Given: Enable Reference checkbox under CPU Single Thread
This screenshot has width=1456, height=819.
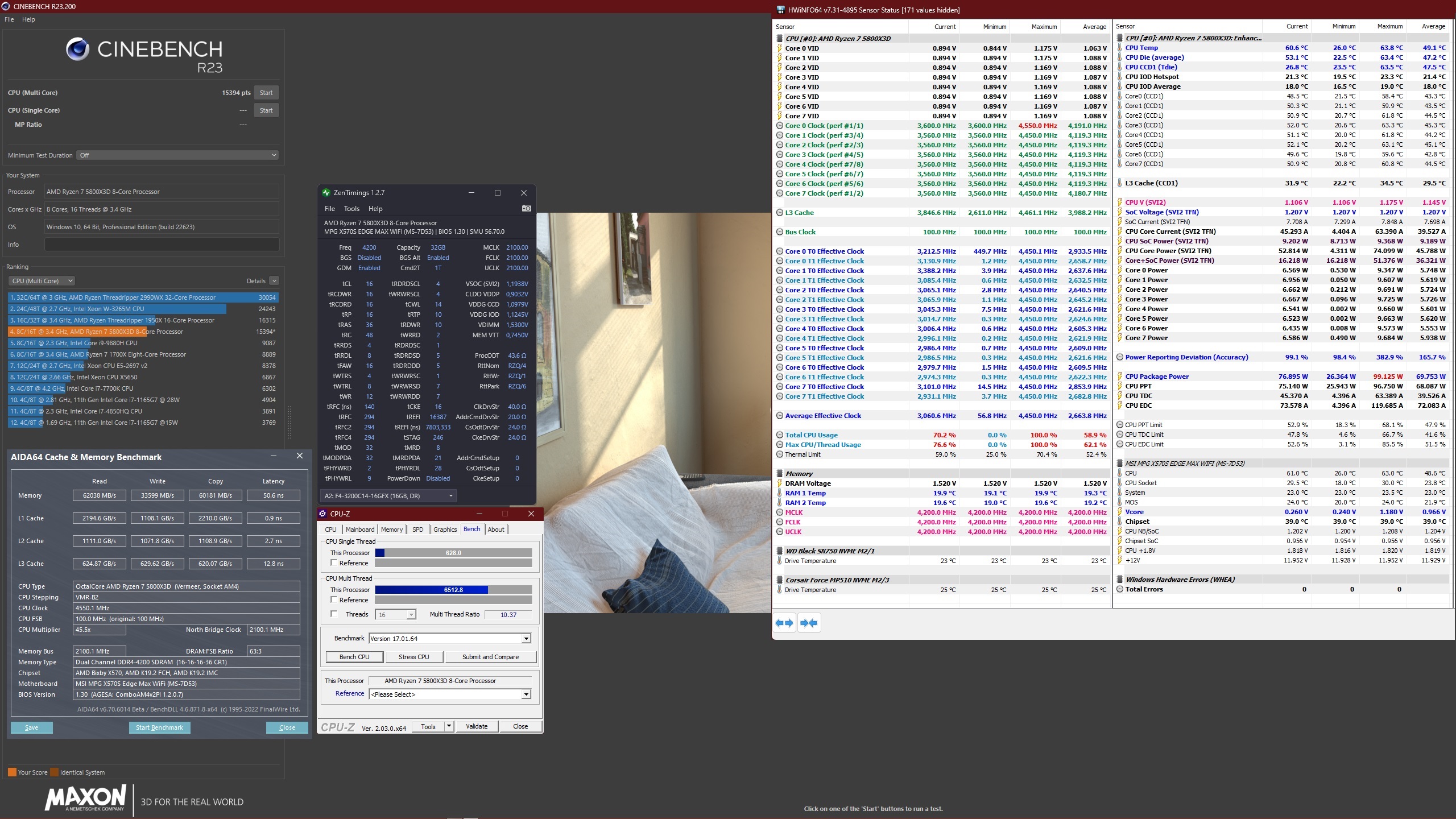Looking at the screenshot, I should pos(334,563).
